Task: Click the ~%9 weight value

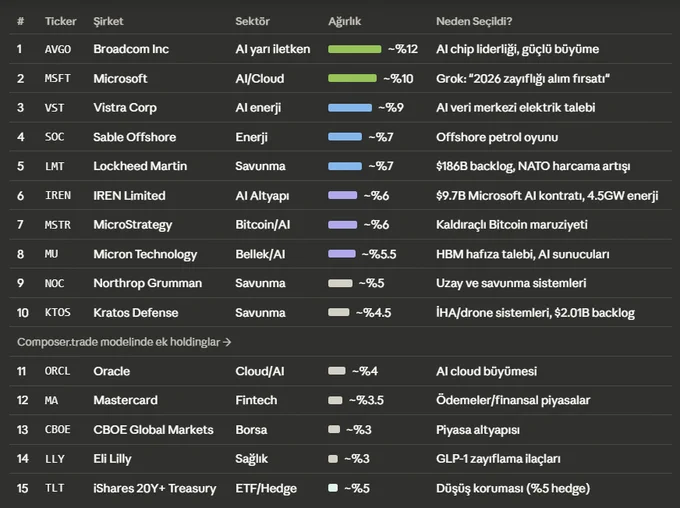Action: (391, 108)
